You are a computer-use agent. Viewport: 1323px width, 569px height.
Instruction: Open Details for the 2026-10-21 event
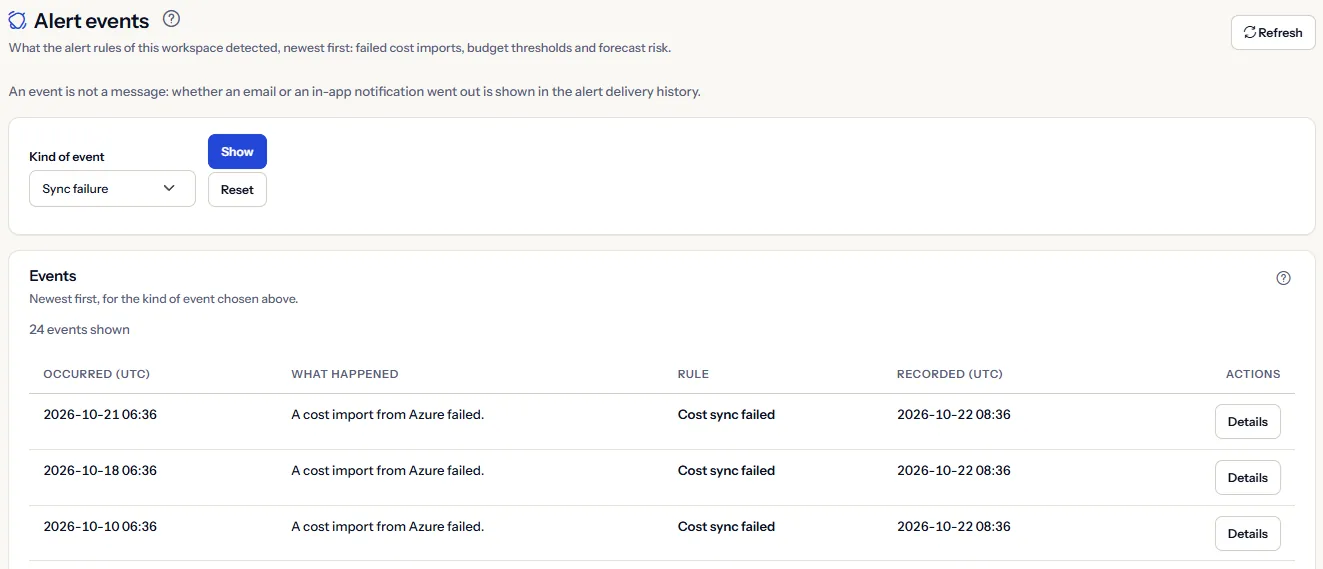pyautogui.click(x=1247, y=422)
